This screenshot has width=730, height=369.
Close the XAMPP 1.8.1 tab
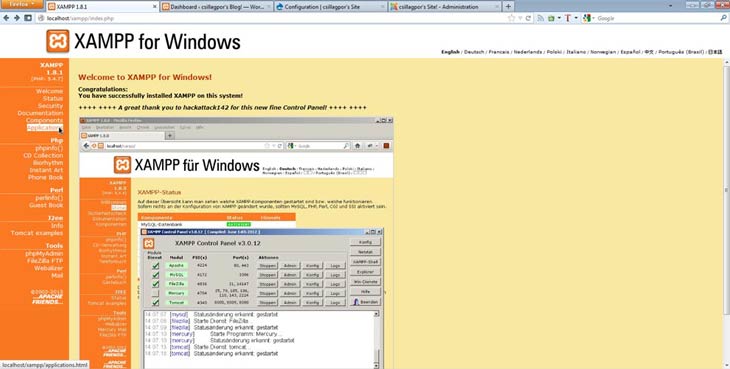click(x=155, y=7)
